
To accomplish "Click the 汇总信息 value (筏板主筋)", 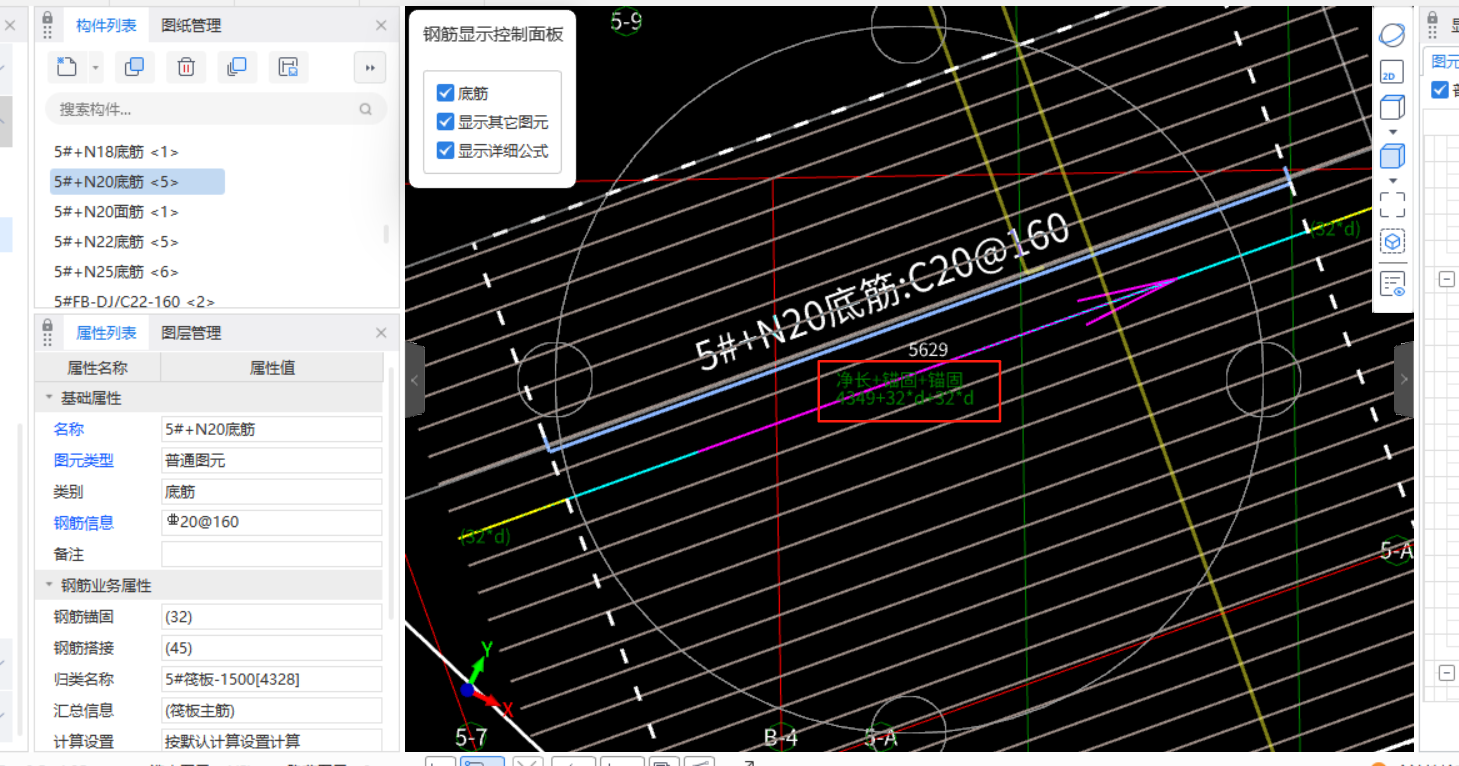I will pos(272,710).
